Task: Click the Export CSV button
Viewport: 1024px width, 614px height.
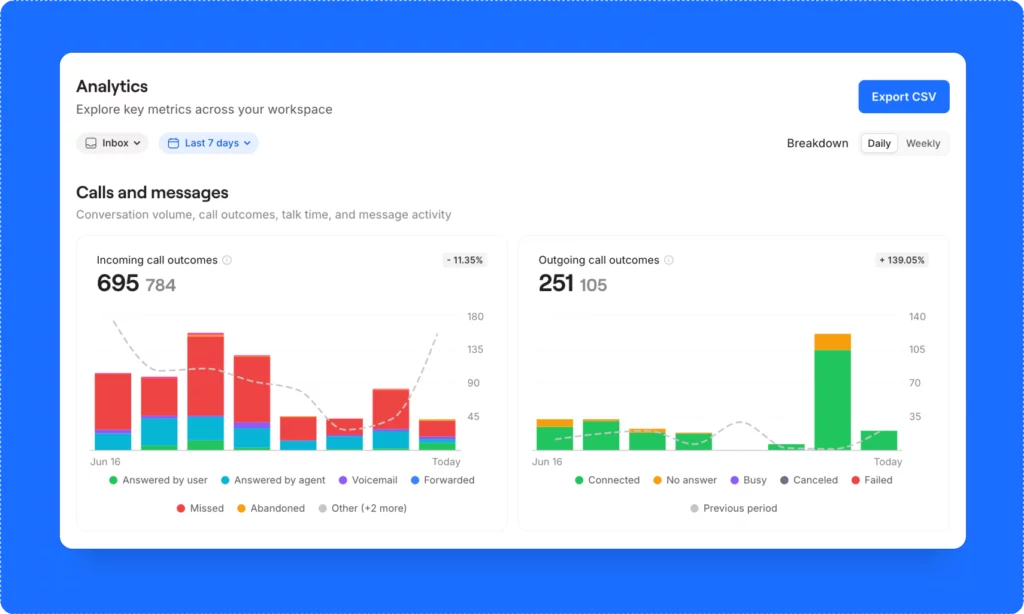Action: [x=903, y=97]
